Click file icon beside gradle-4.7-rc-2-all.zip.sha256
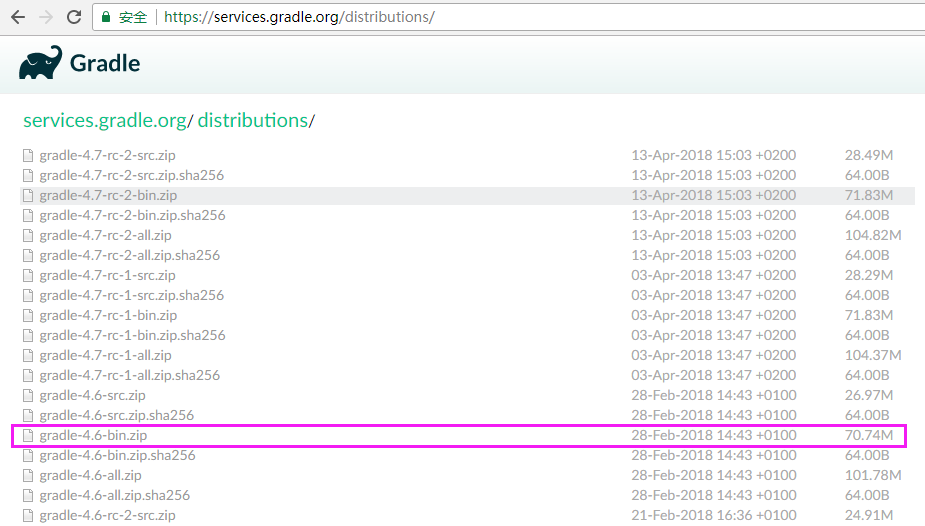Viewport: 925px width, 526px height. coord(28,255)
